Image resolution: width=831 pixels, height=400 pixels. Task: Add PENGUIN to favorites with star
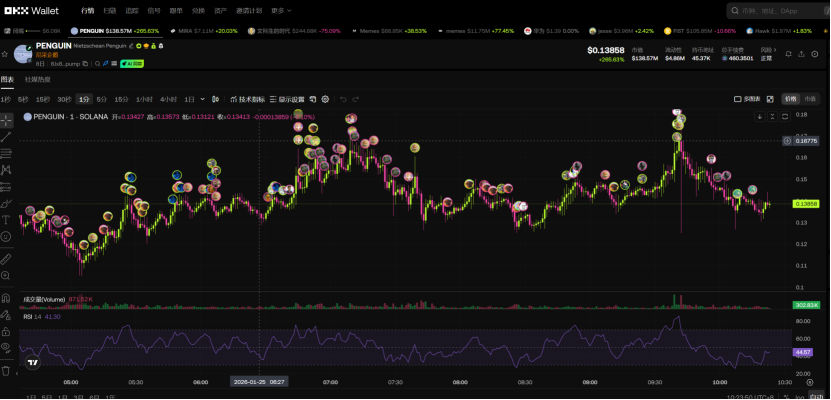pyautogui.click(x=5, y=54)
